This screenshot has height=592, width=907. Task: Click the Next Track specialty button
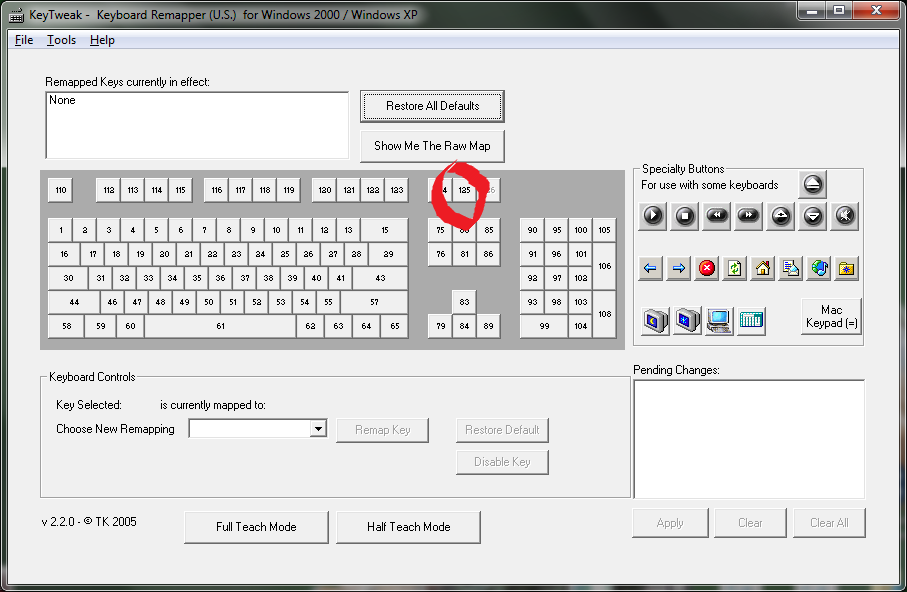click(749, 215)
